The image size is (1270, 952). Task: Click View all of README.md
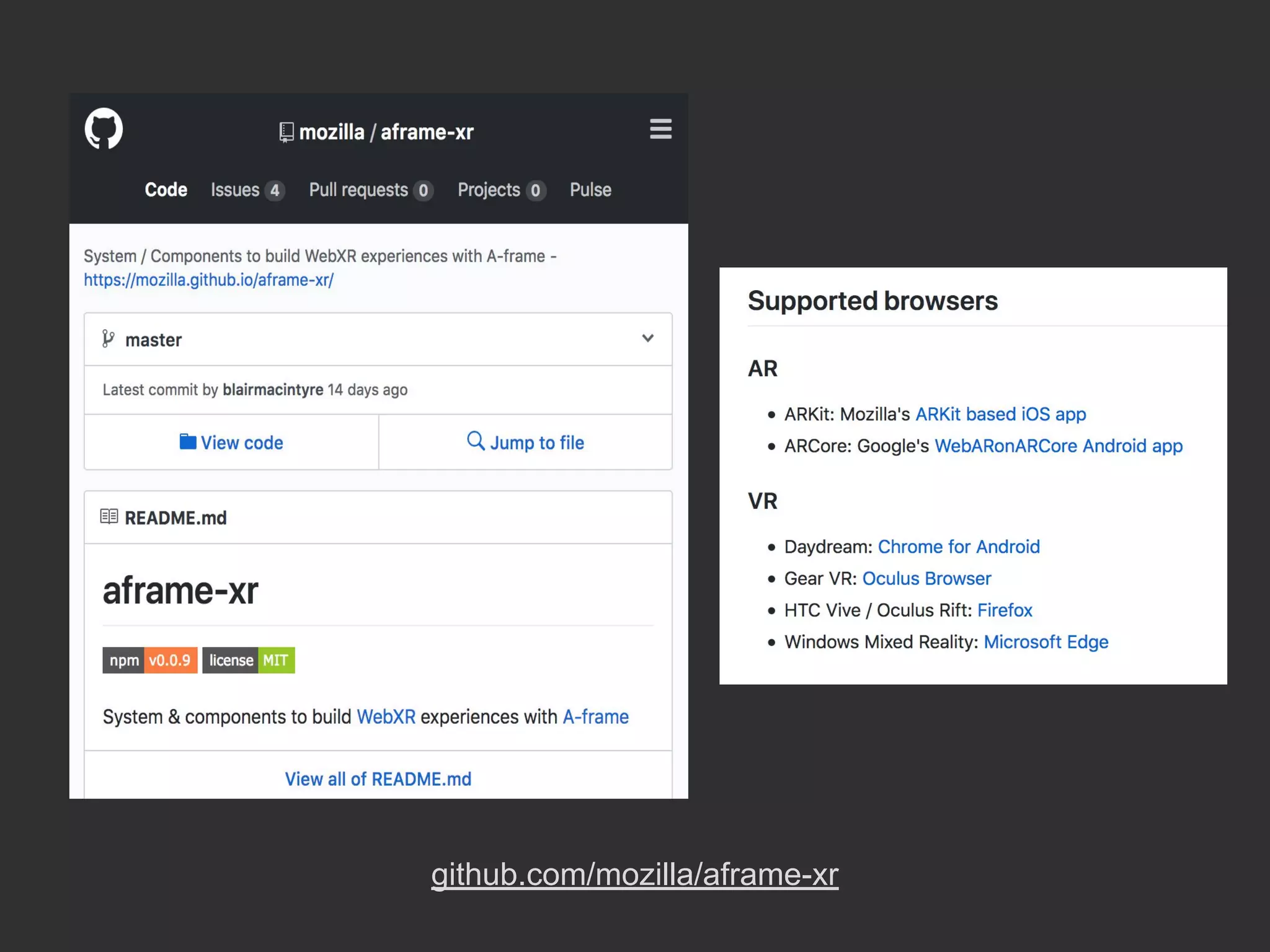pyautogui.click(x=378, y=779)
